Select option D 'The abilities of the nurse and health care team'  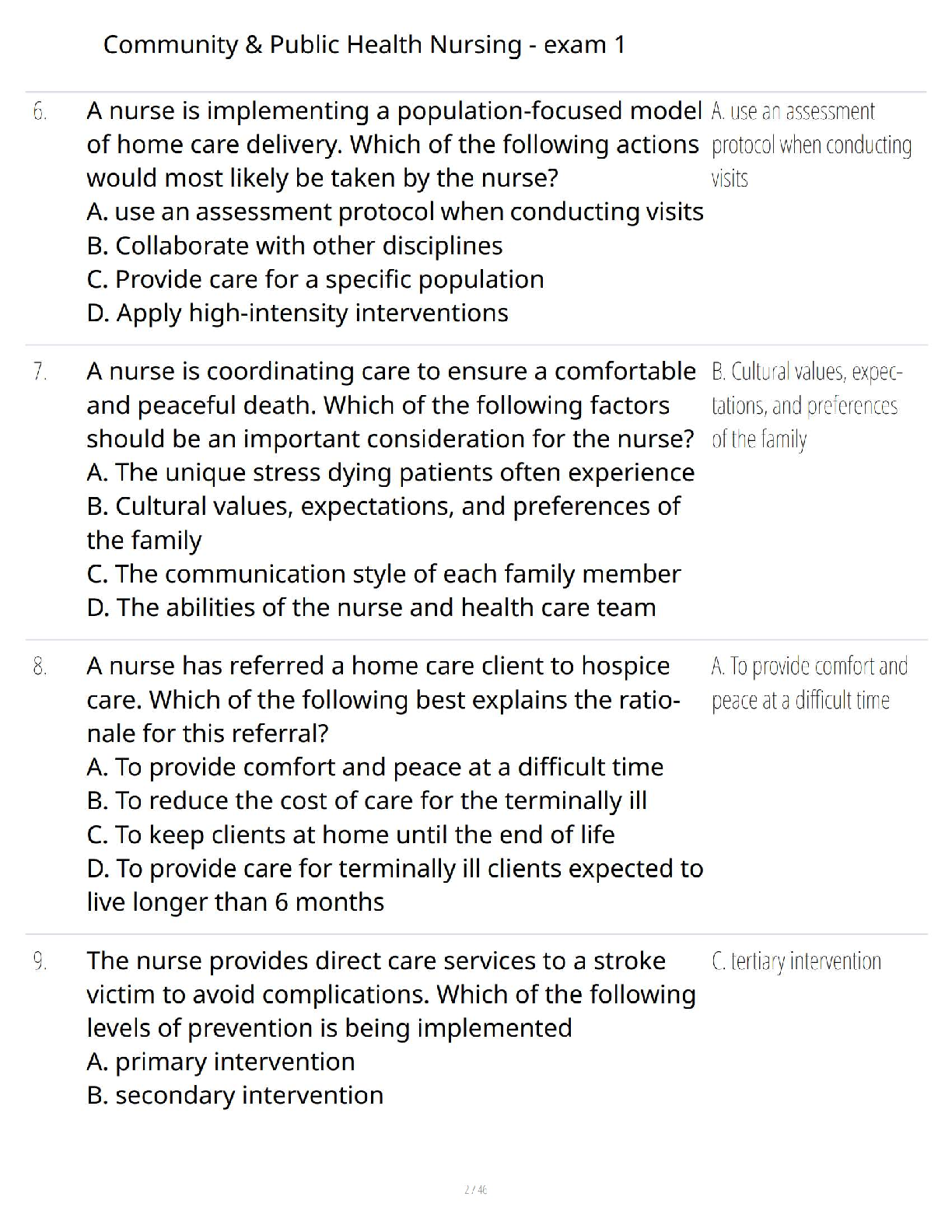(x=371, y=607)
